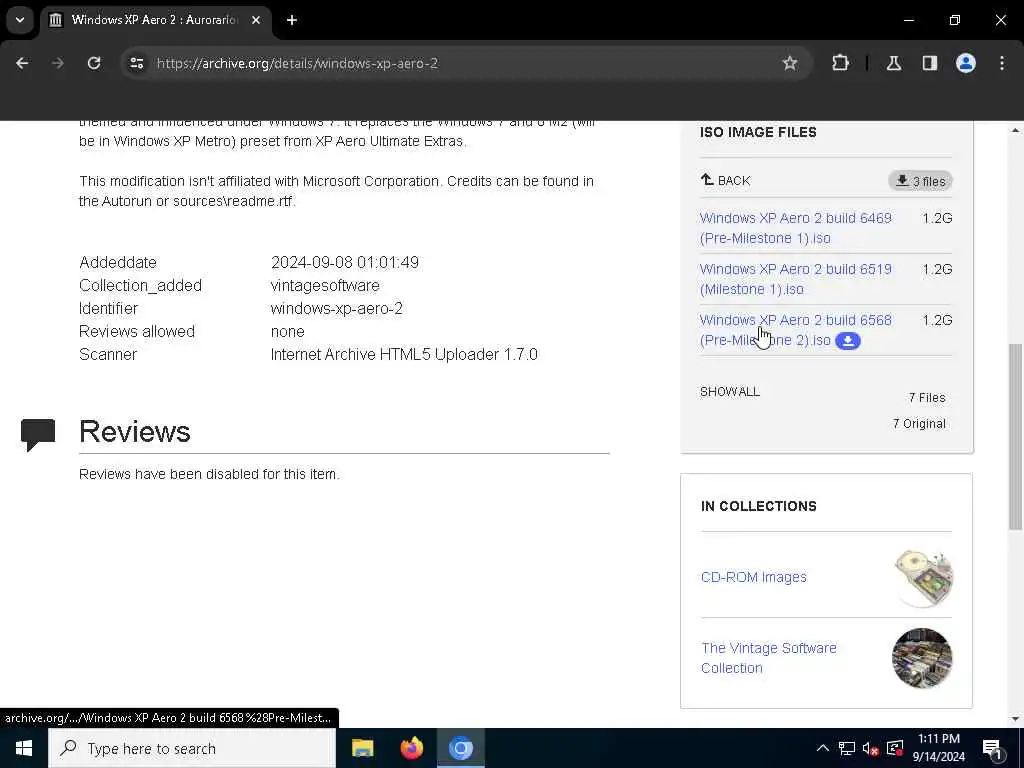This screenshot has width=1024, height=768.
Task: Select the Windows XP Aero 2 tab
Action: coord(155,20)
